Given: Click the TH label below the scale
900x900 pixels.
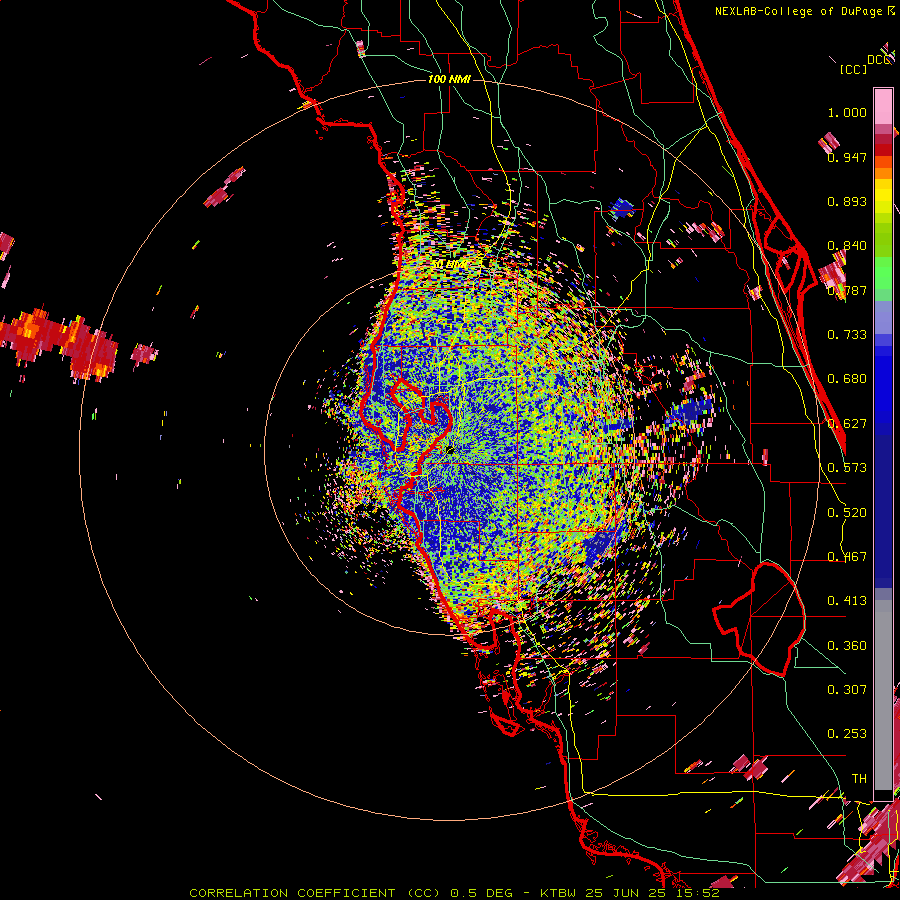Looking at the screenshot, I should [x=859, y=779].
